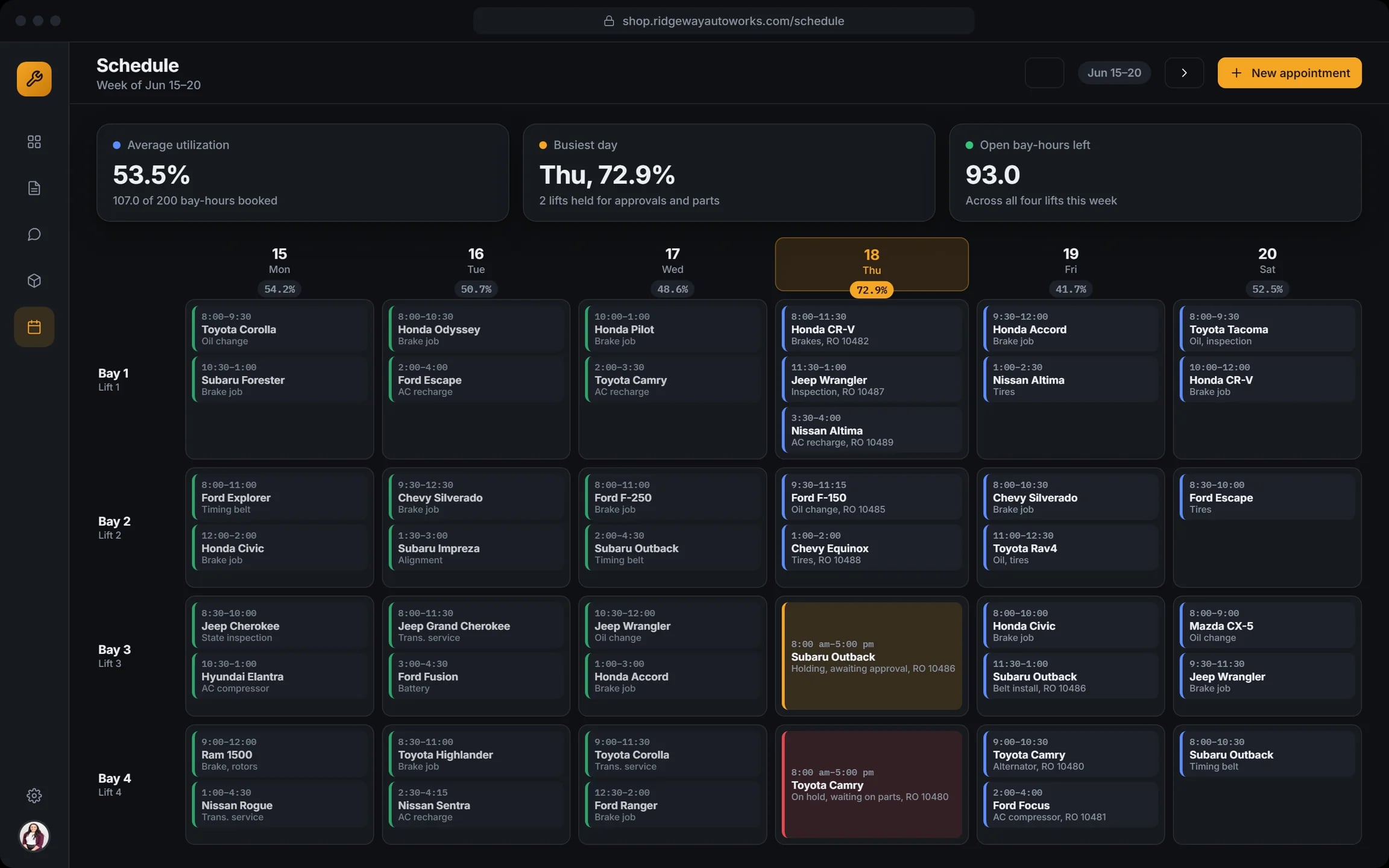Open the Jeep Grand Cherokee Trans. service appointment
The width and height of the screenshot is (1389, 868).
click(476, 626)
